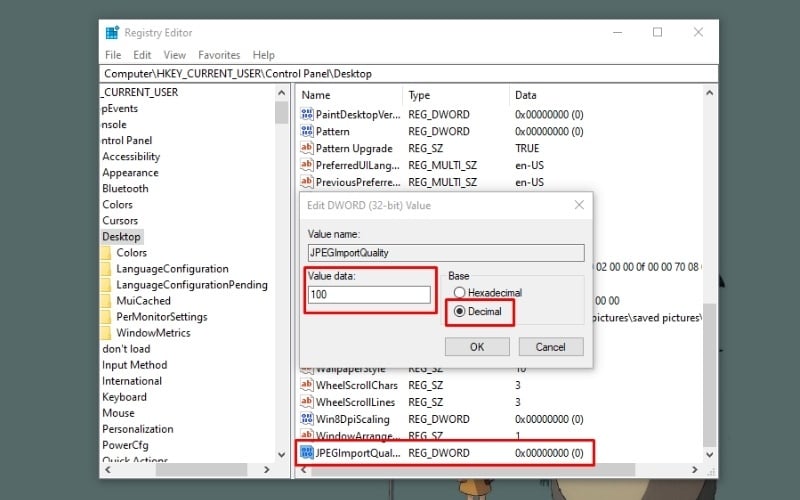
Task: Click the PreviousPreferre string icon
Action: (307, 182)
